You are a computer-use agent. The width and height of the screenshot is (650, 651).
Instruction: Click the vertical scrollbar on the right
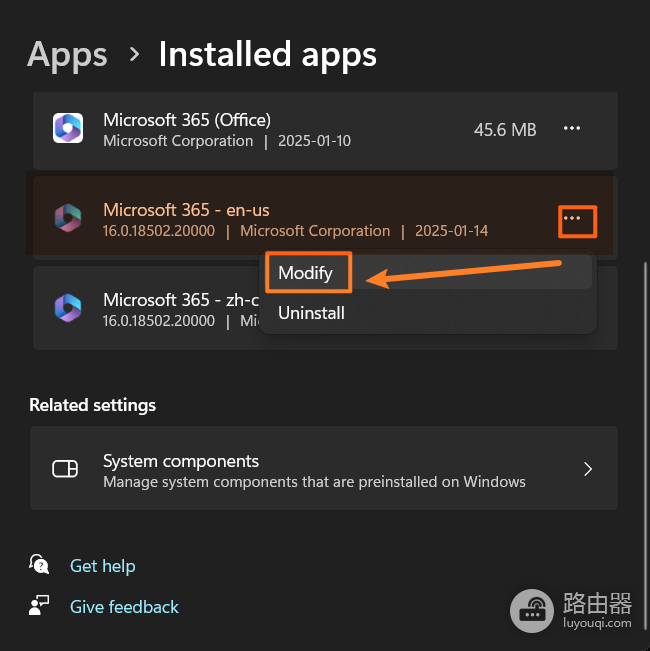645,444
